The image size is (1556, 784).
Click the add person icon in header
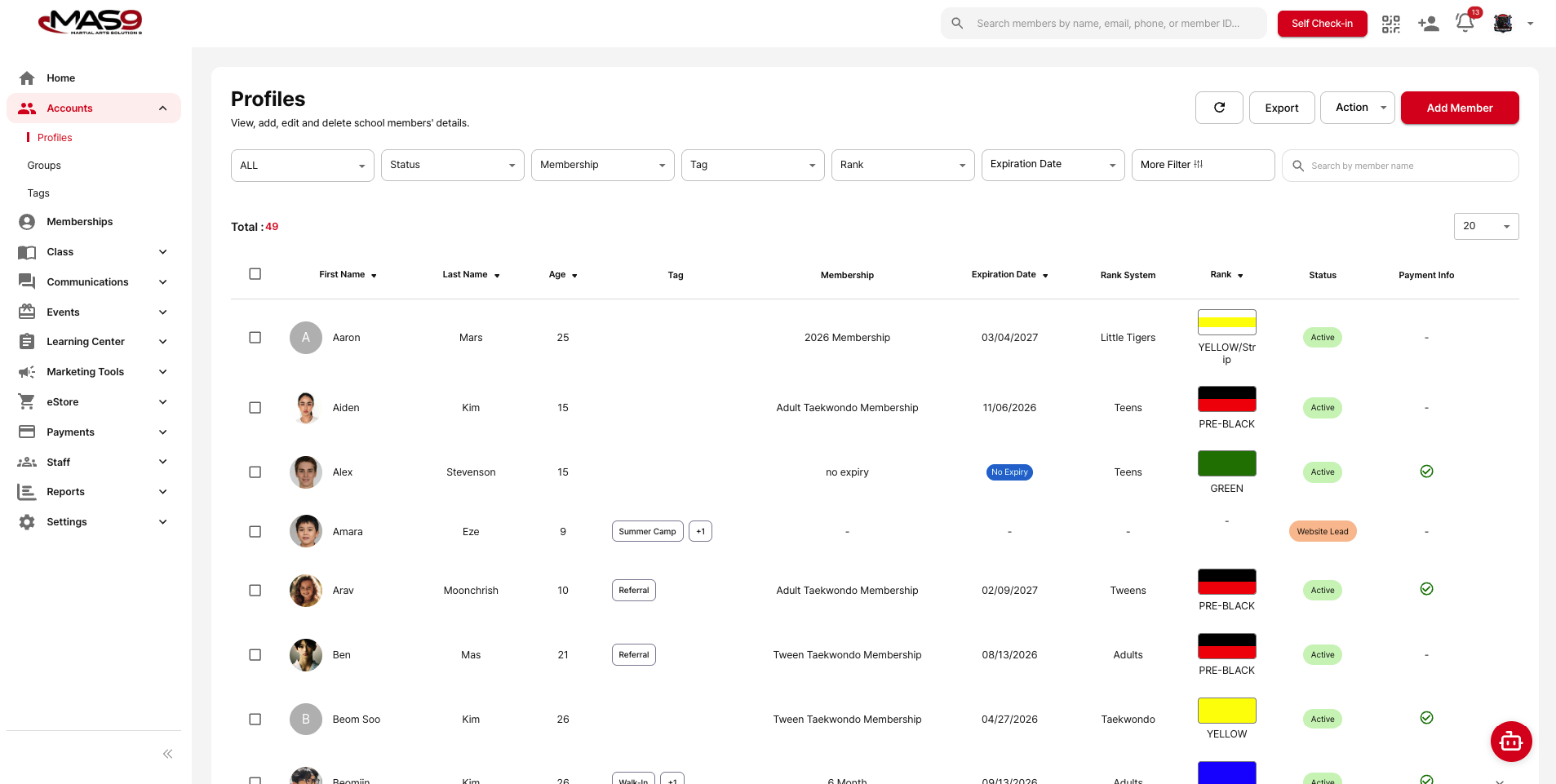click(x=1428, y=24)
